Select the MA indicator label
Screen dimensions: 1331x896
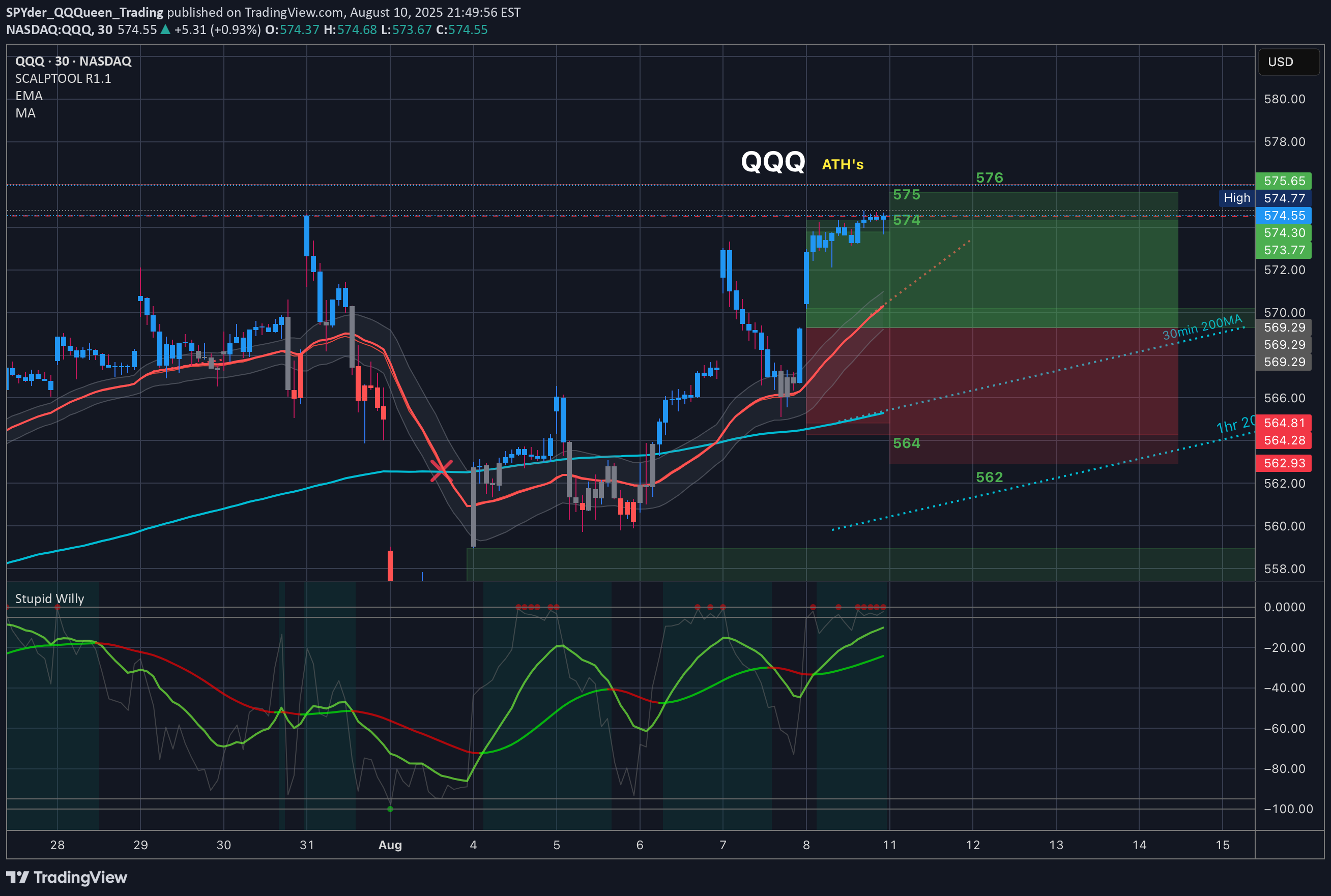pos(25,112)
